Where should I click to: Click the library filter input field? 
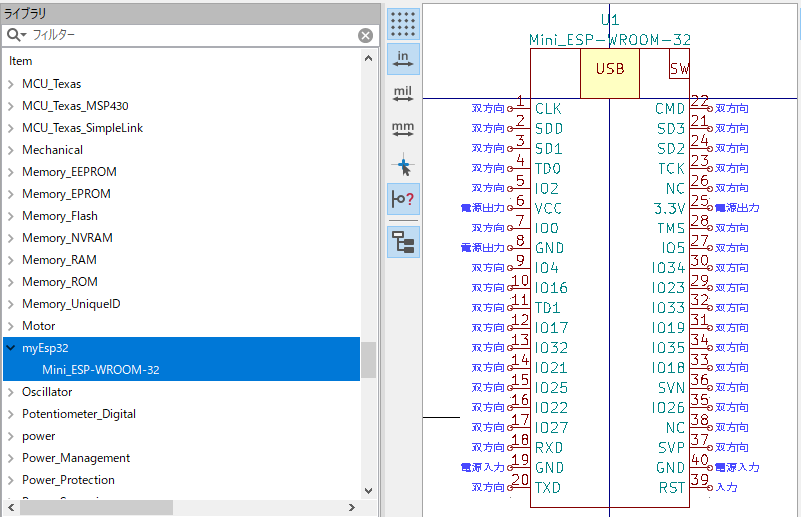pos(190,35)
